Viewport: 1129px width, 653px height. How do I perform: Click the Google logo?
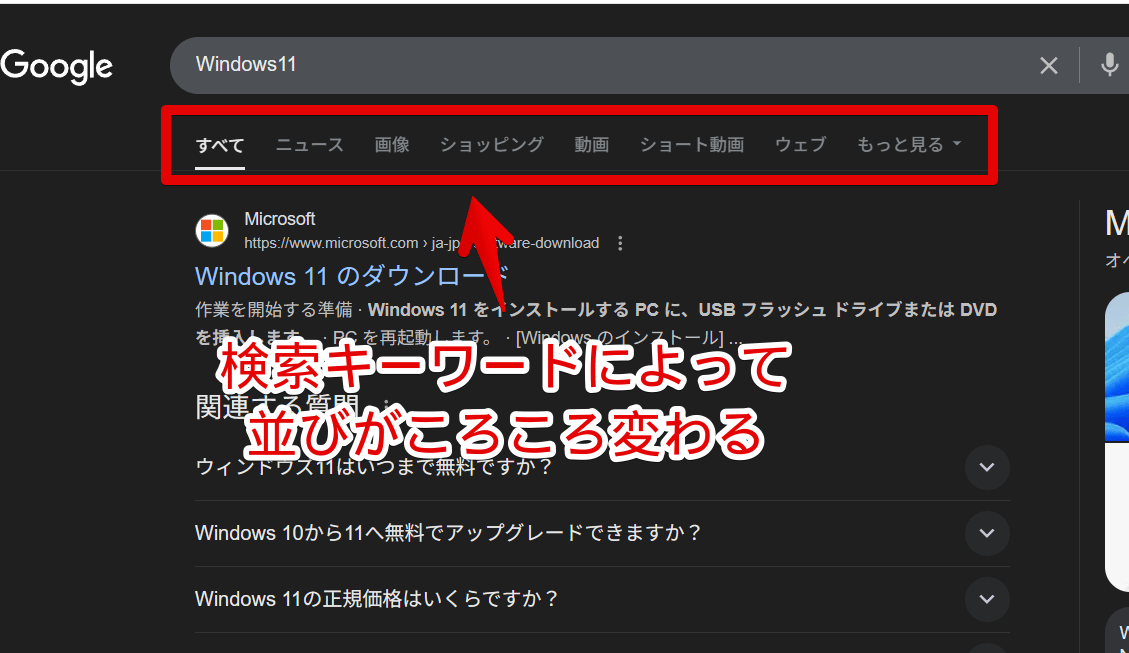57,66
